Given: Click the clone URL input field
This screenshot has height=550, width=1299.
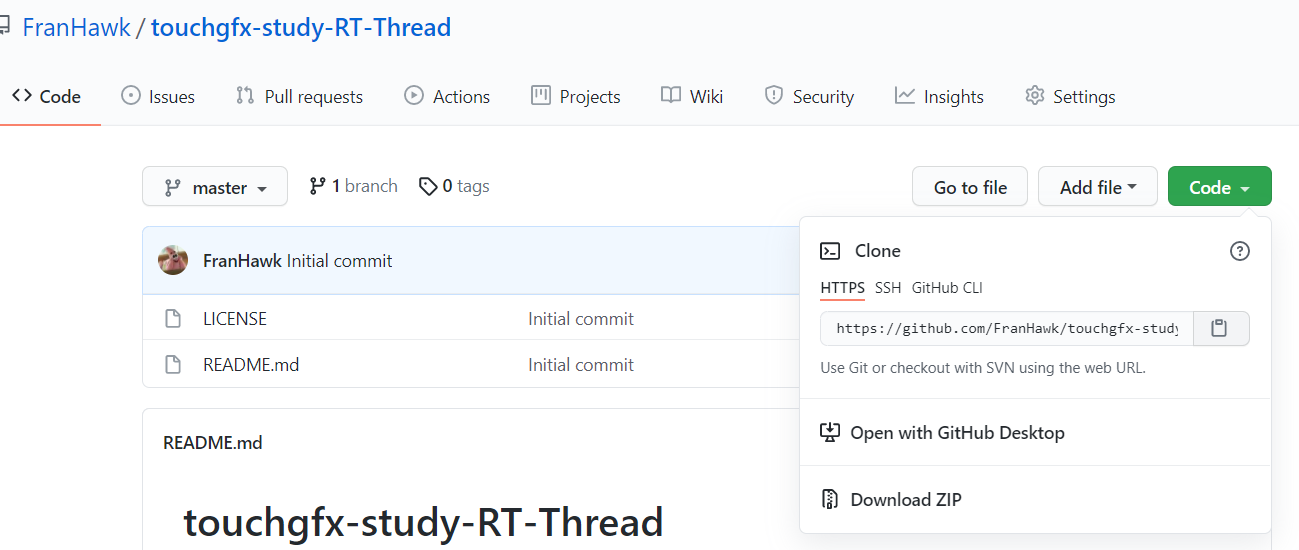Looking at the screenshot, I should coord(1007,328).
